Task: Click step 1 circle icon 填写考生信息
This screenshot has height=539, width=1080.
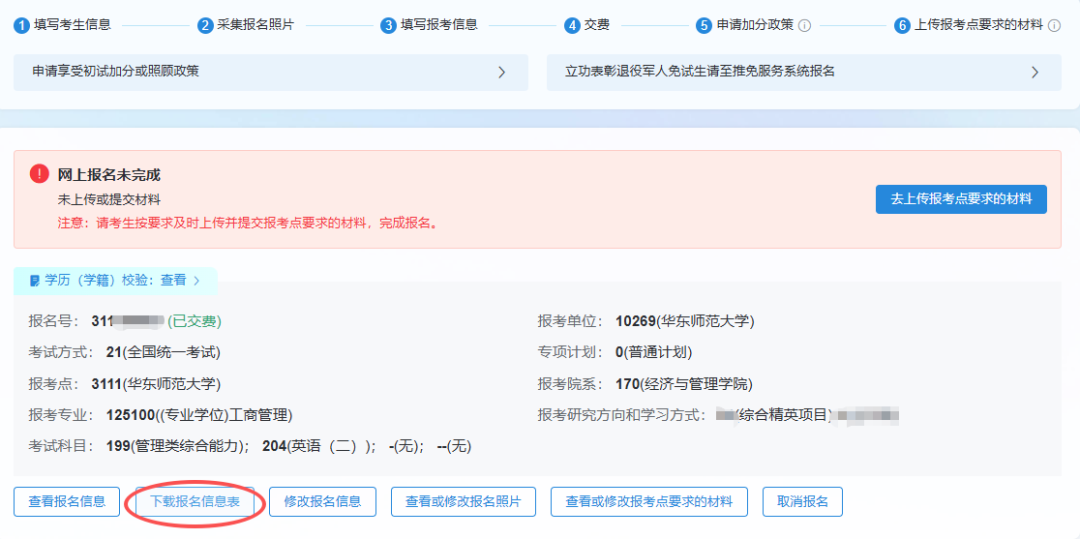Action: (22, 25)
